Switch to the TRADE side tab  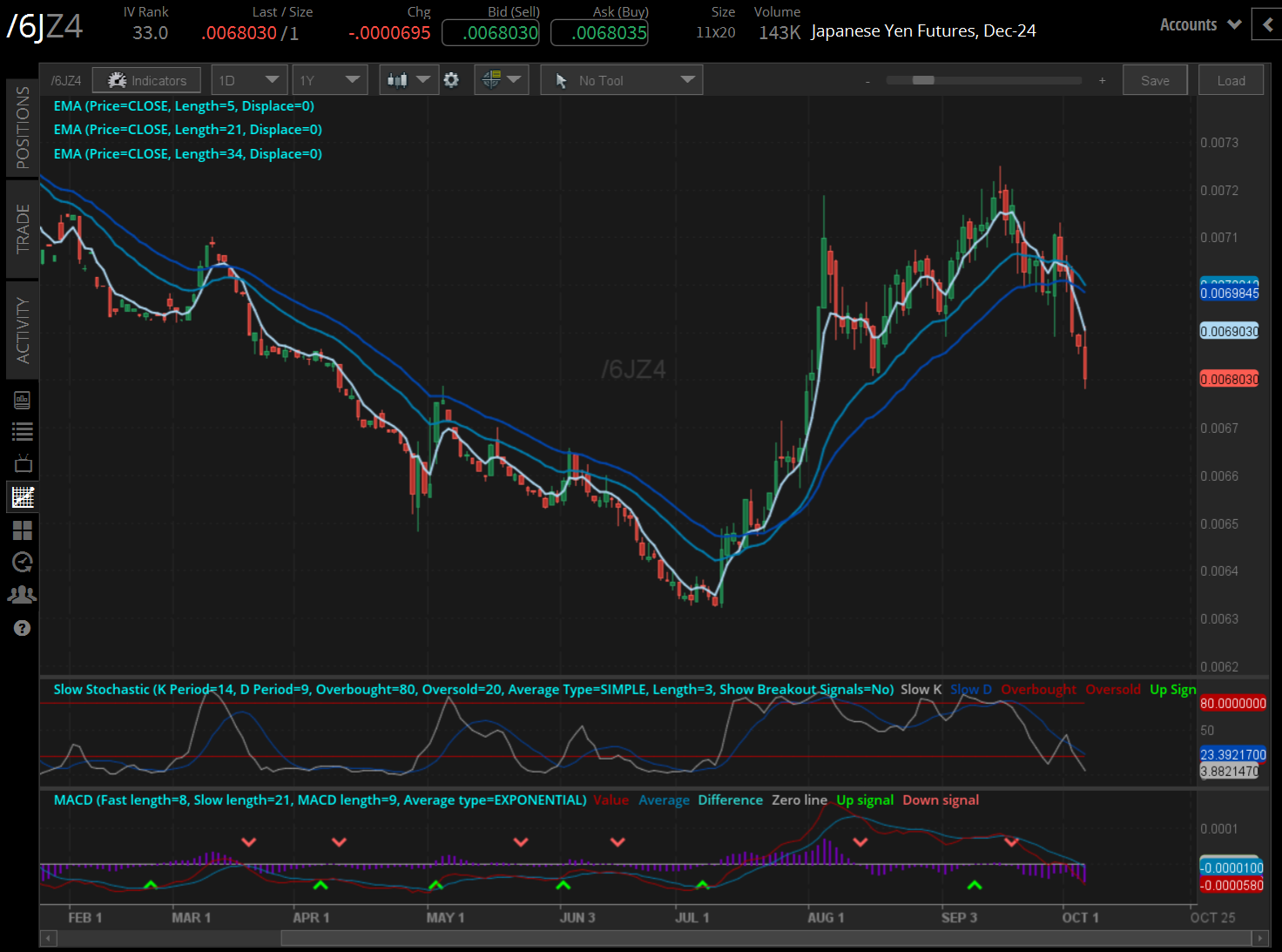[x=23, y=228]
